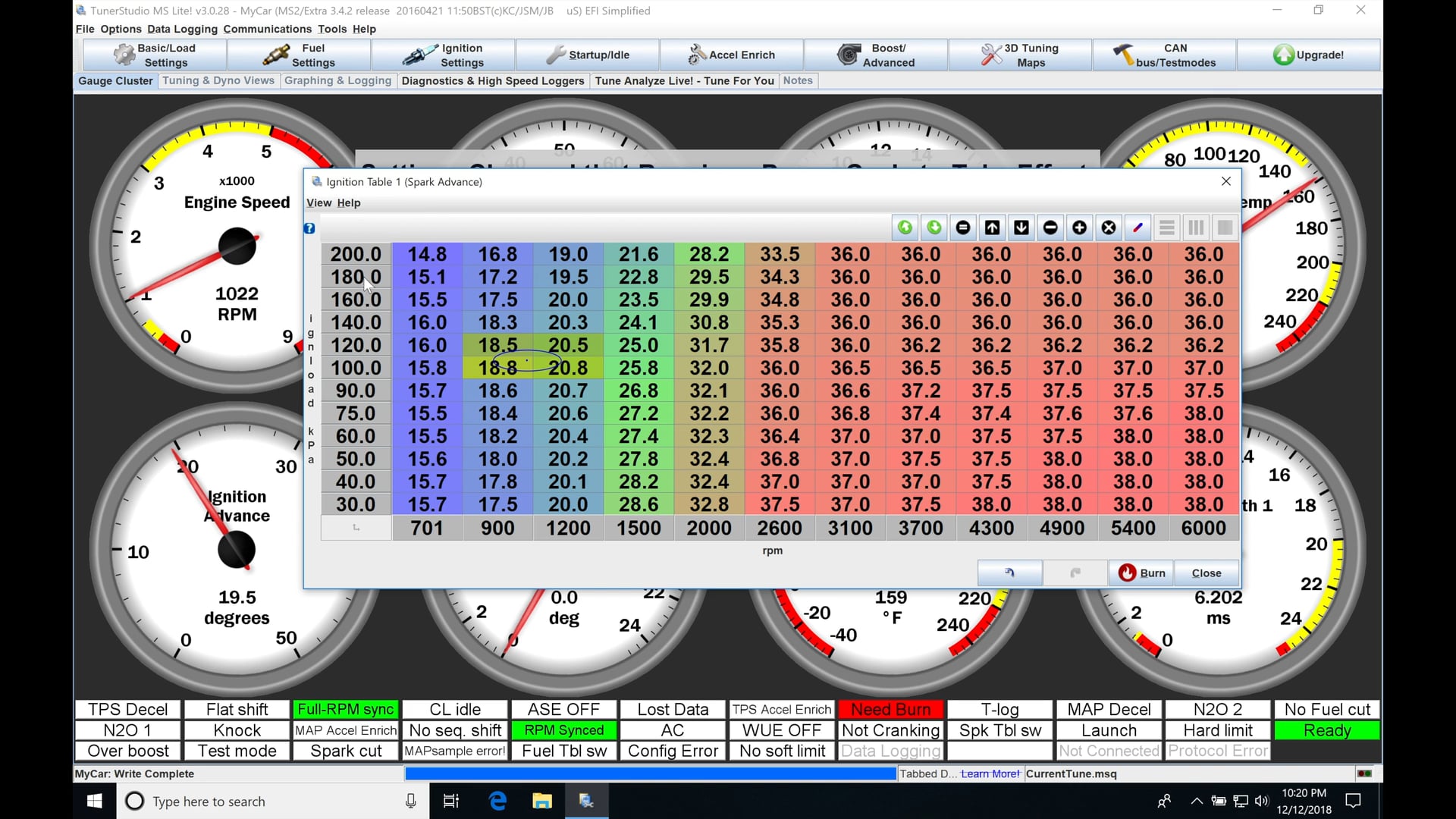
Task: Select cell 14.8 in top-left of table
Action: 427,254
